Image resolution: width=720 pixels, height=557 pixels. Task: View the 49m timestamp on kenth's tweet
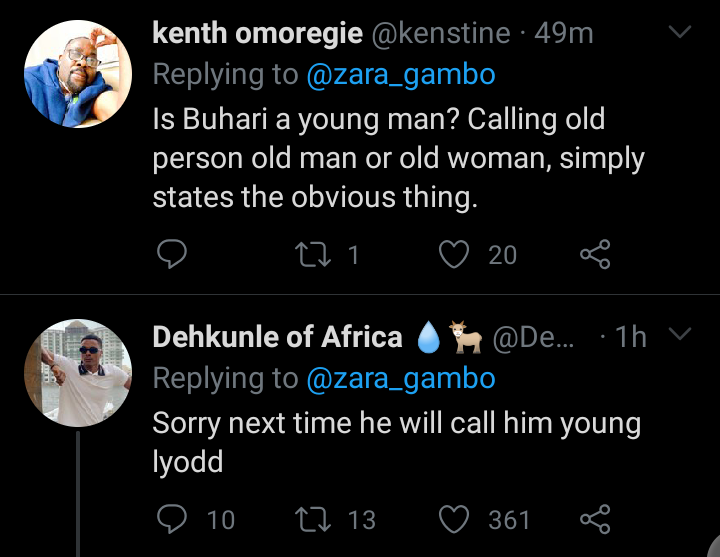pos(564,33)
